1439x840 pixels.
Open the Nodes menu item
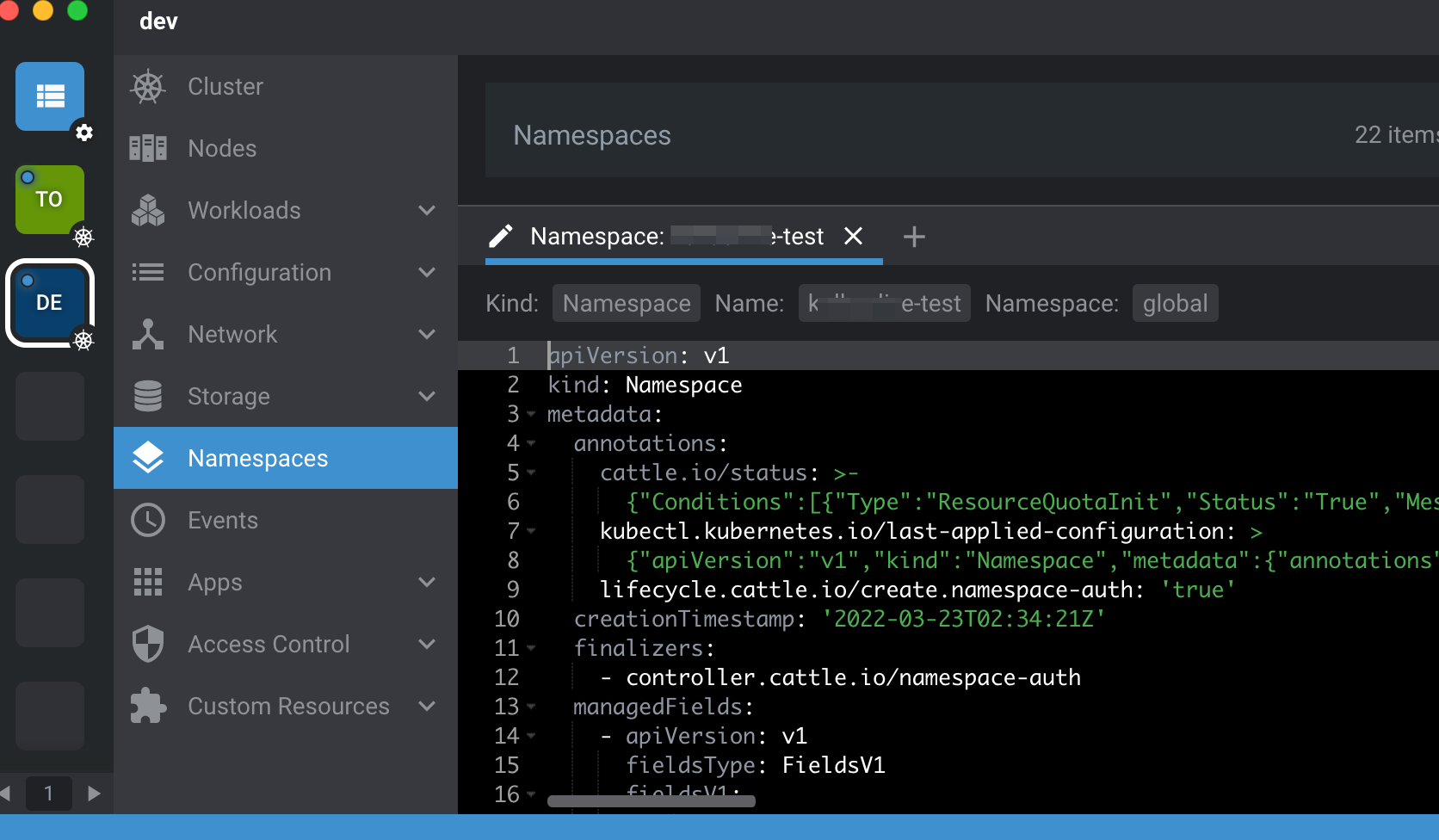click(x=286, y=148)
